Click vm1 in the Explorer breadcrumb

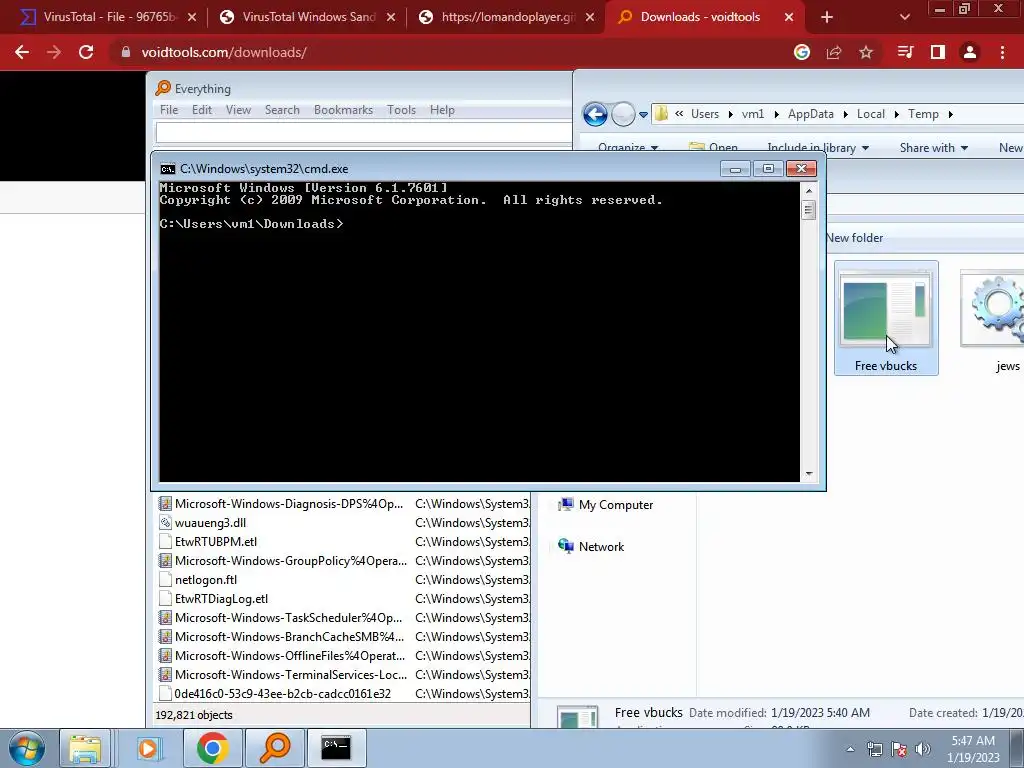pos(752,114)
